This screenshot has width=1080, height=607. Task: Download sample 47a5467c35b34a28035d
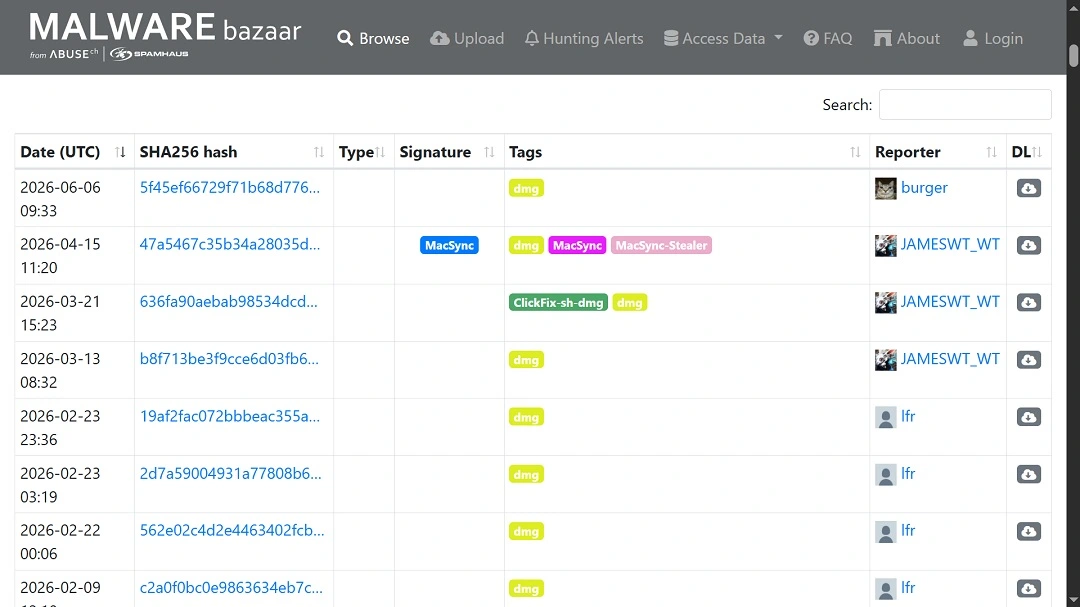(1028, 245)
